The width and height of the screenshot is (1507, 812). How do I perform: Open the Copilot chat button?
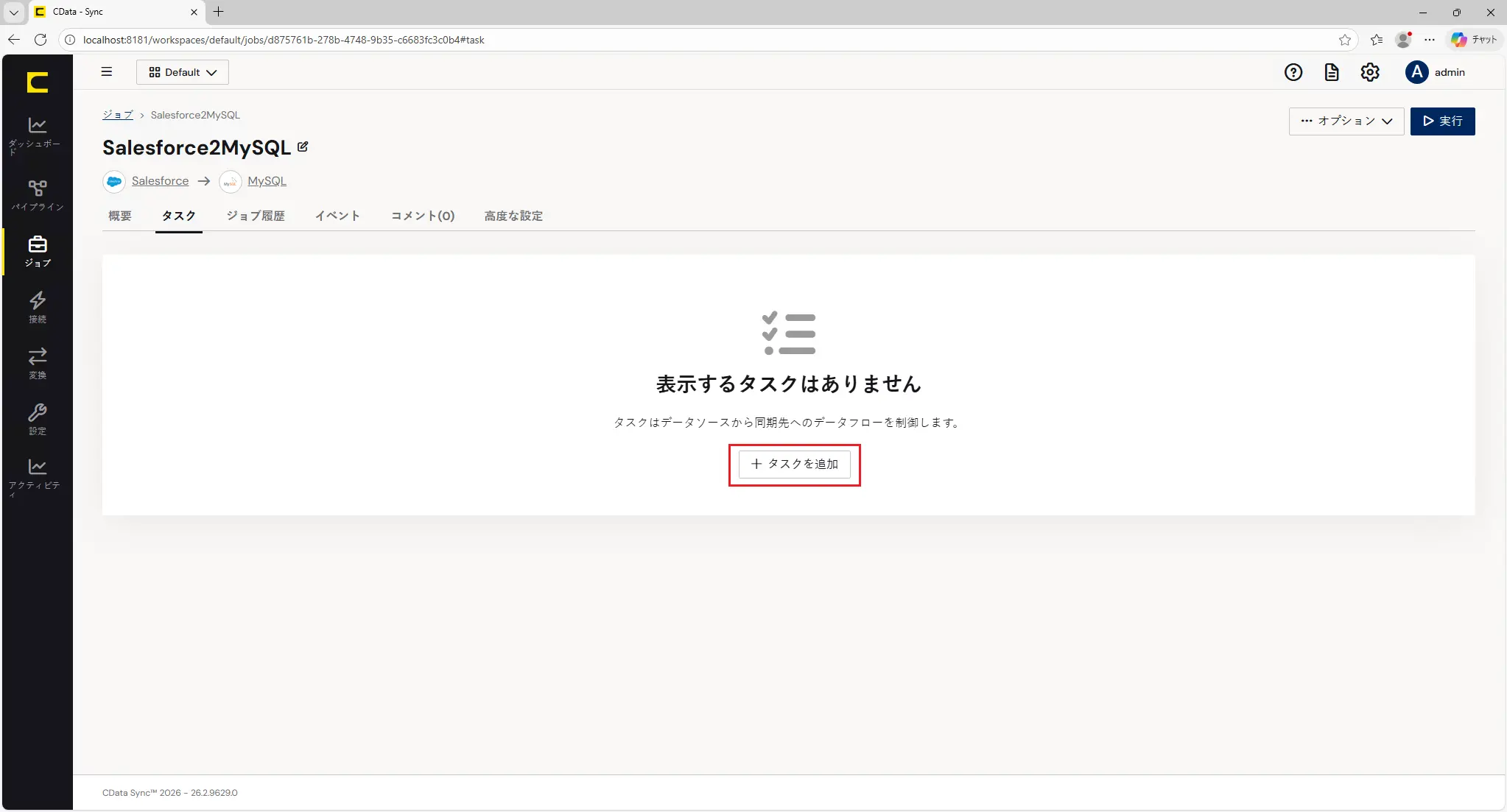tap(1475, 40)
